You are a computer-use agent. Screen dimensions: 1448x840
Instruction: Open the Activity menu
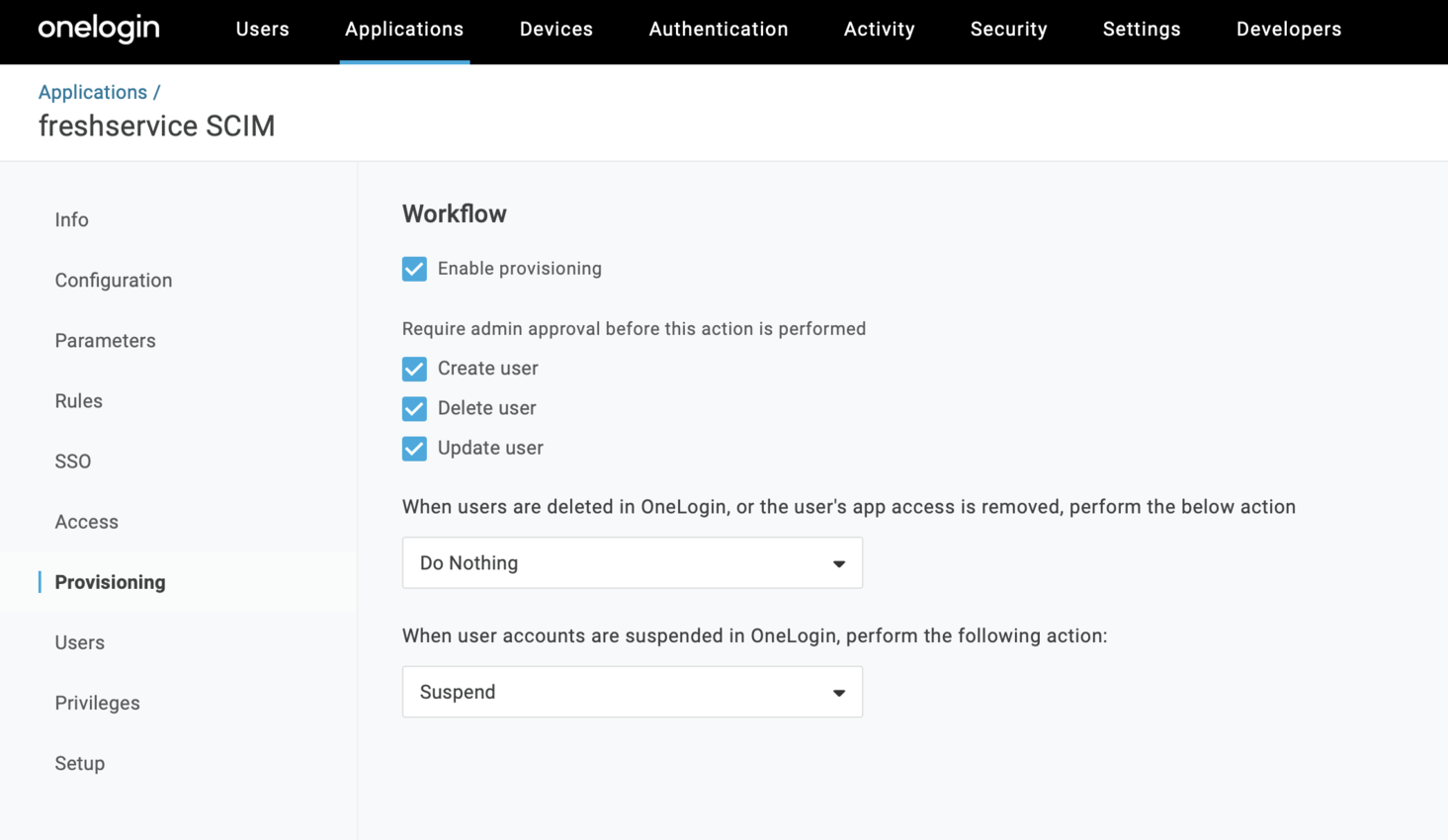(879, 30)
